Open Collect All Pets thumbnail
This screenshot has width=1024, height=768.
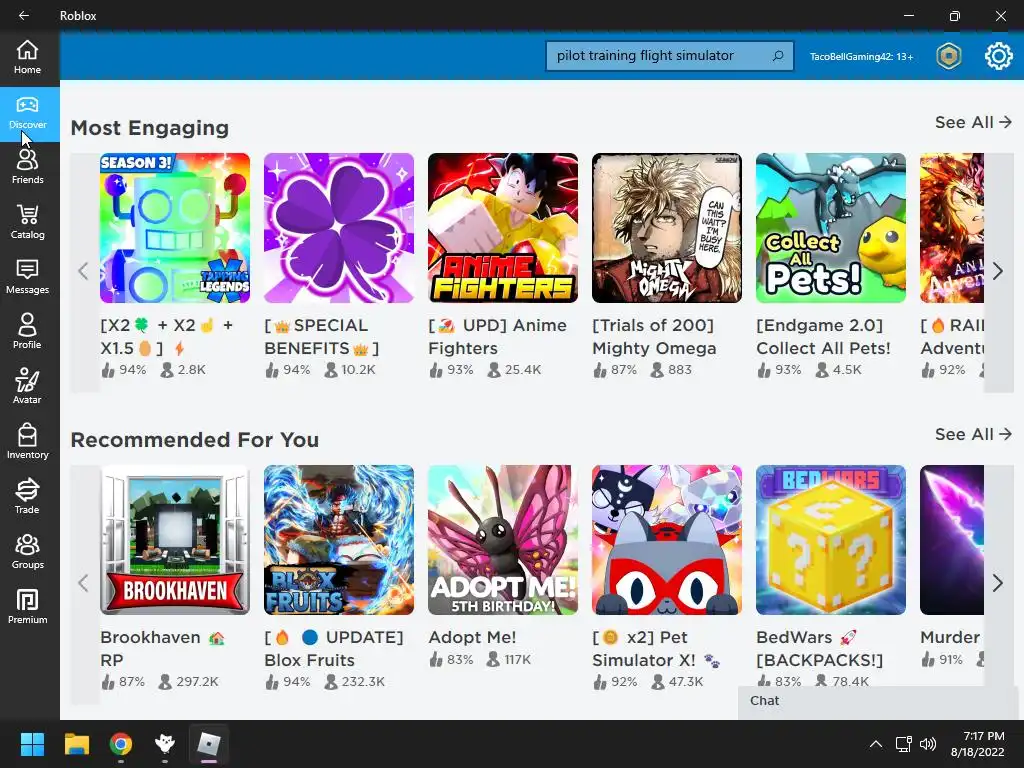click(x=830, y=228)
